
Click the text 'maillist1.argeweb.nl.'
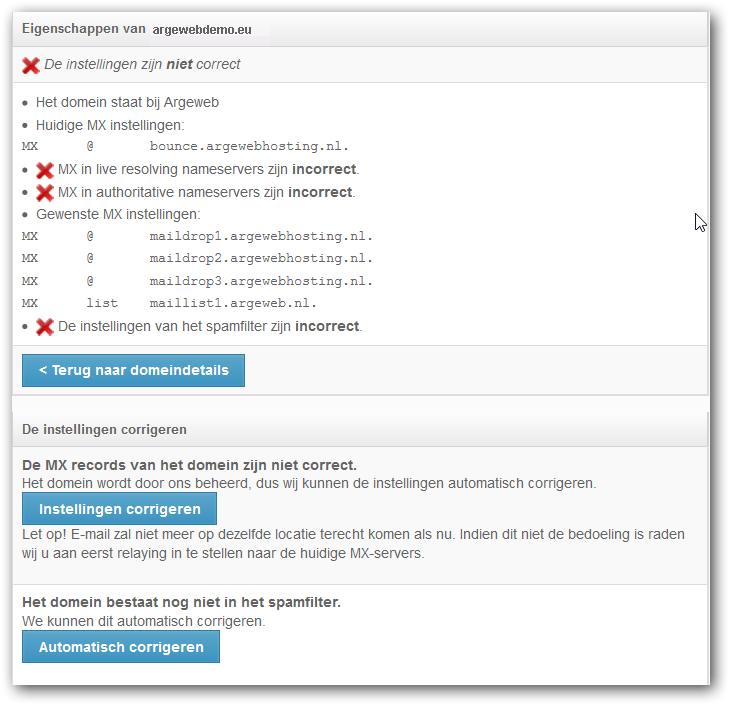pos(233,303)
